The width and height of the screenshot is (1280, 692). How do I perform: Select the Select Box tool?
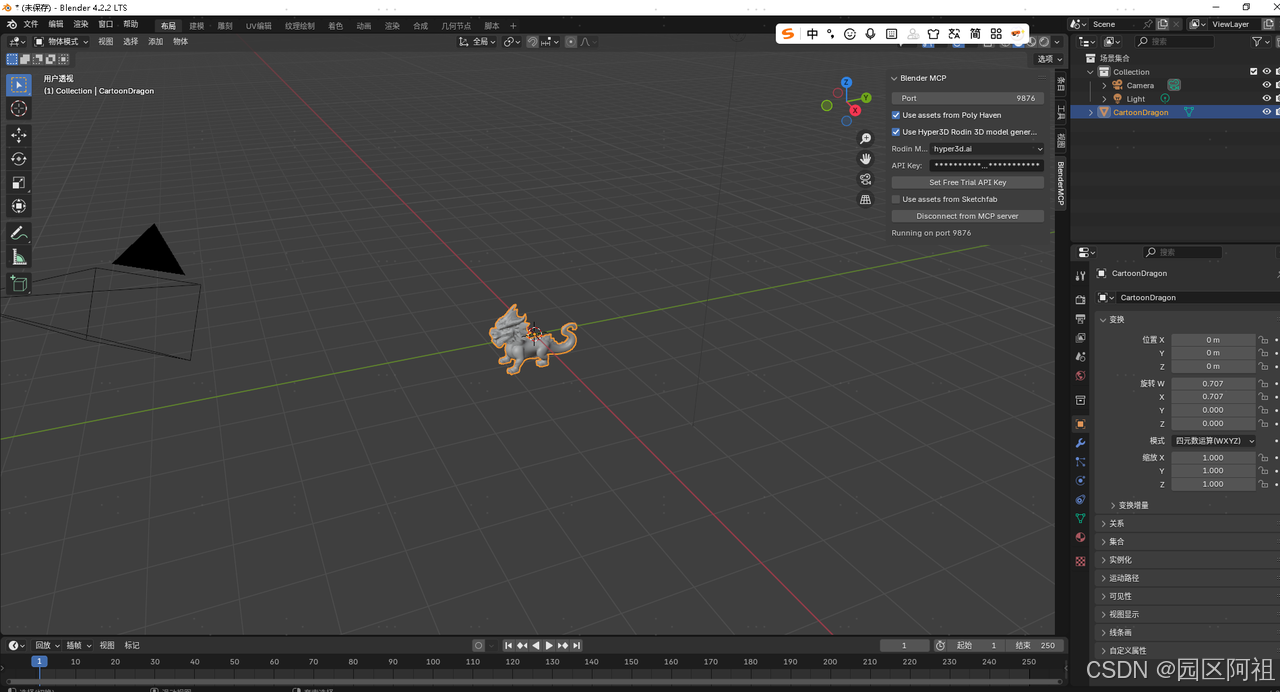(19, 85)
